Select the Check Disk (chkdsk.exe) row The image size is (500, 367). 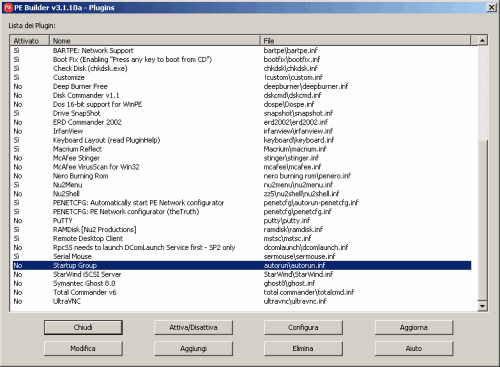coord(242,68)
